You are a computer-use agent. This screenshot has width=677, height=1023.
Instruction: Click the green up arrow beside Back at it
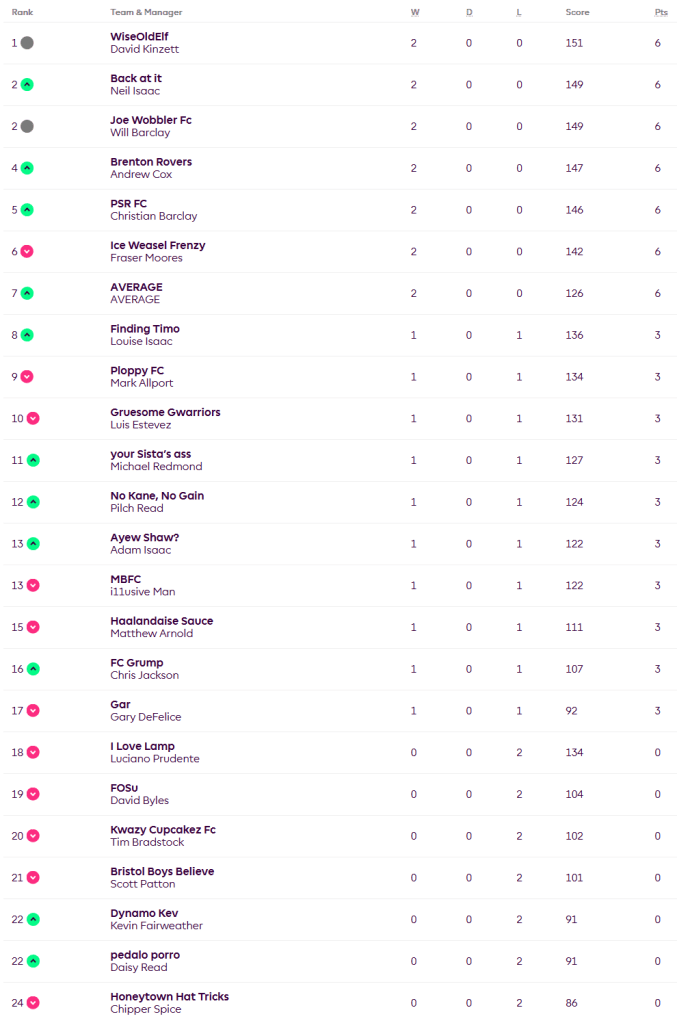27,85
